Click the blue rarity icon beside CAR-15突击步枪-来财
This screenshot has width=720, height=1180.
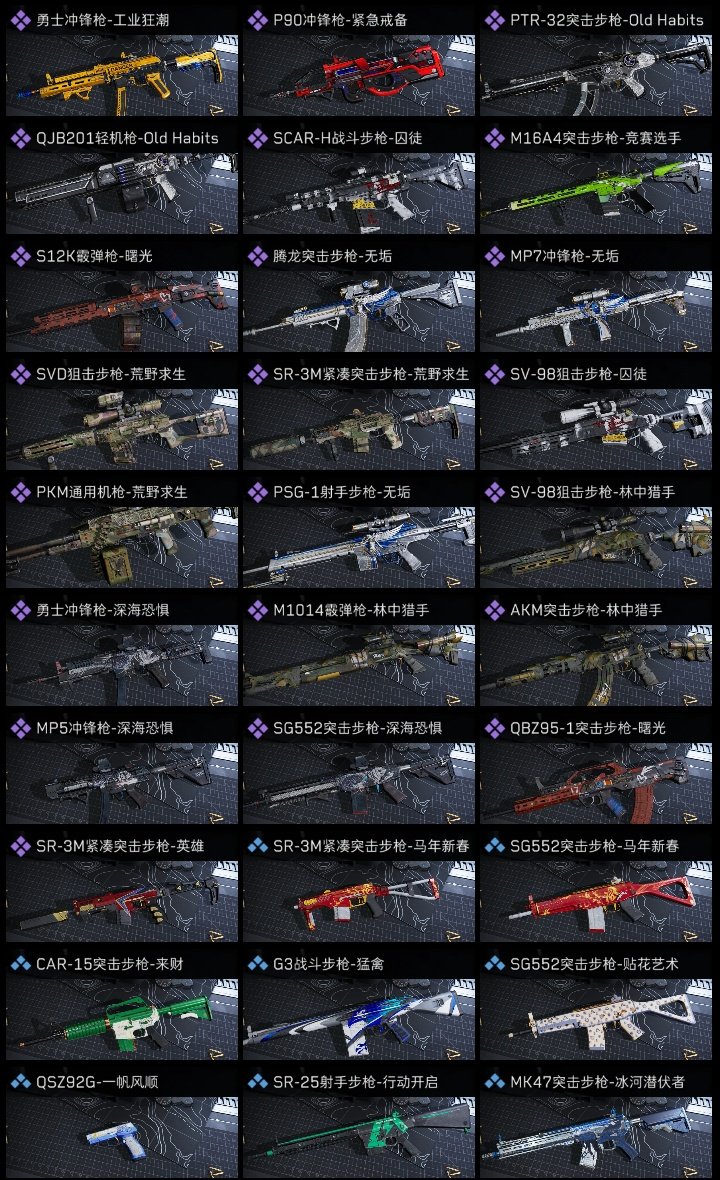pos(20,964)
